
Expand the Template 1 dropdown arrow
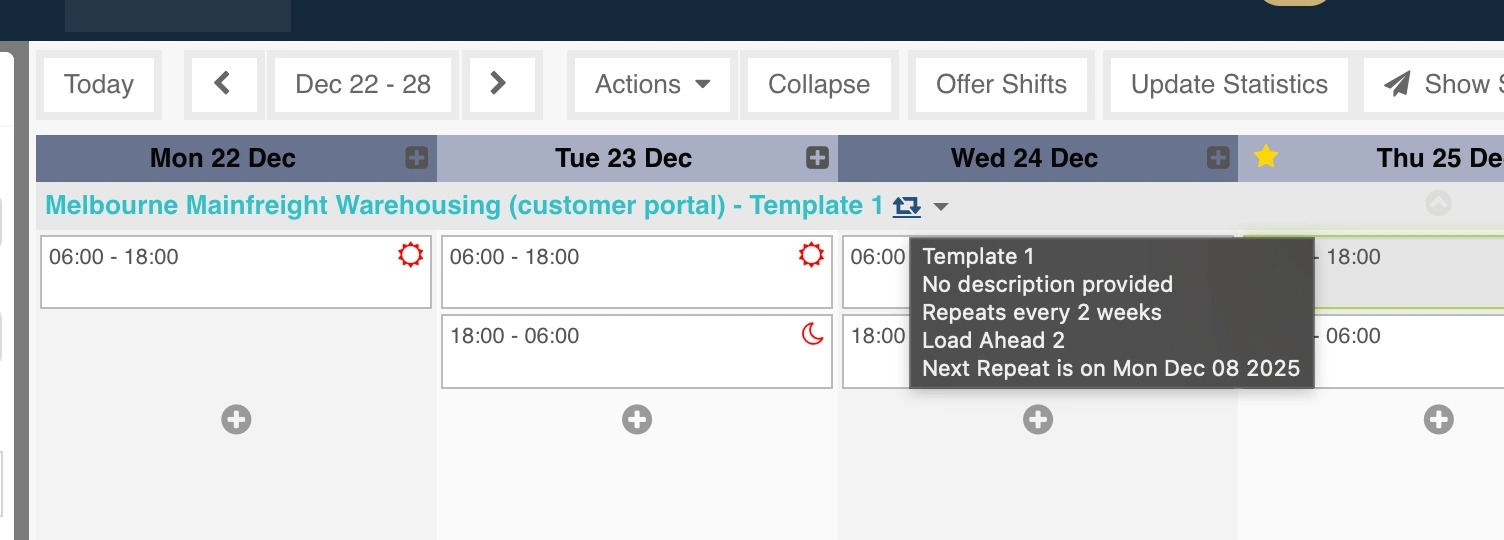940,208
